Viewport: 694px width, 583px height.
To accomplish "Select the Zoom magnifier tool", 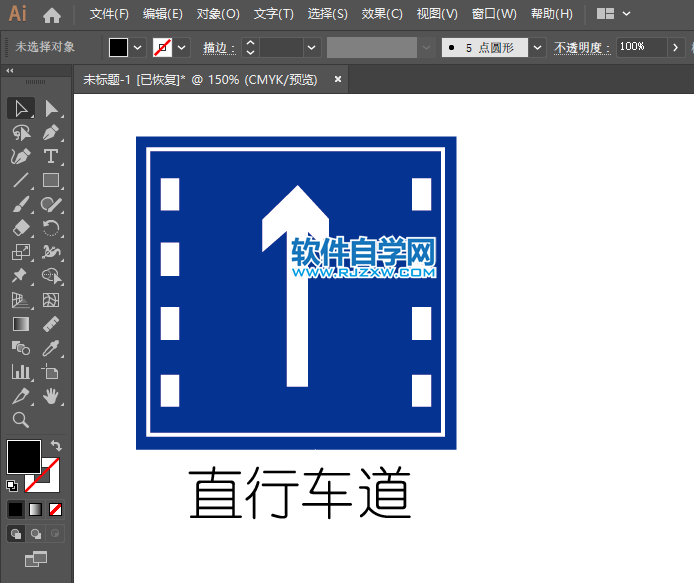I will pyautogui.click(x=20, y=420).
